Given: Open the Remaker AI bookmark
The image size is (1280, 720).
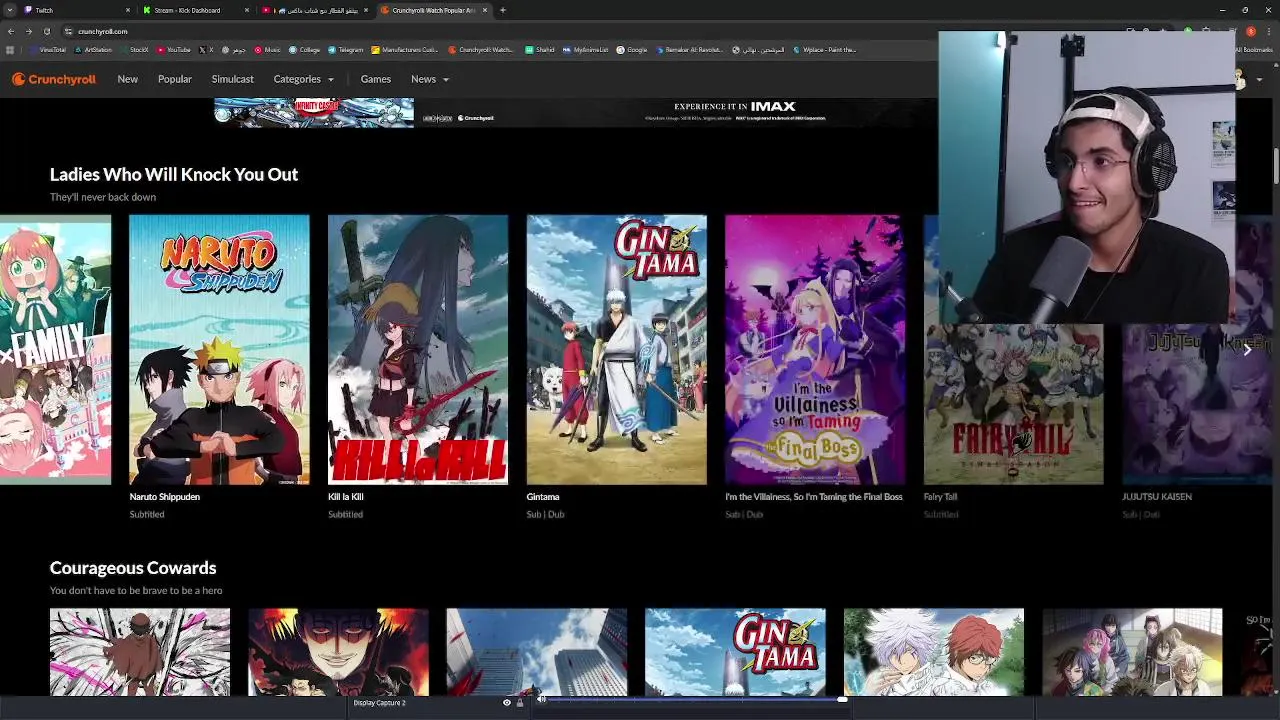Looking at the screenshot, I should pyautogui.click(x=691, y=49).
